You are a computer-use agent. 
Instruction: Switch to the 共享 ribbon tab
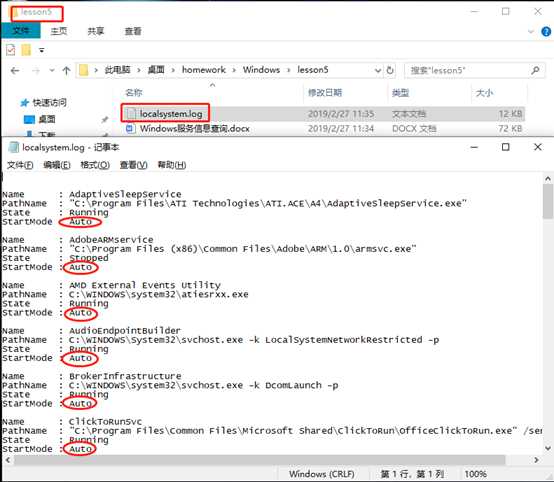pyautogui.click(x=96, y=31)
